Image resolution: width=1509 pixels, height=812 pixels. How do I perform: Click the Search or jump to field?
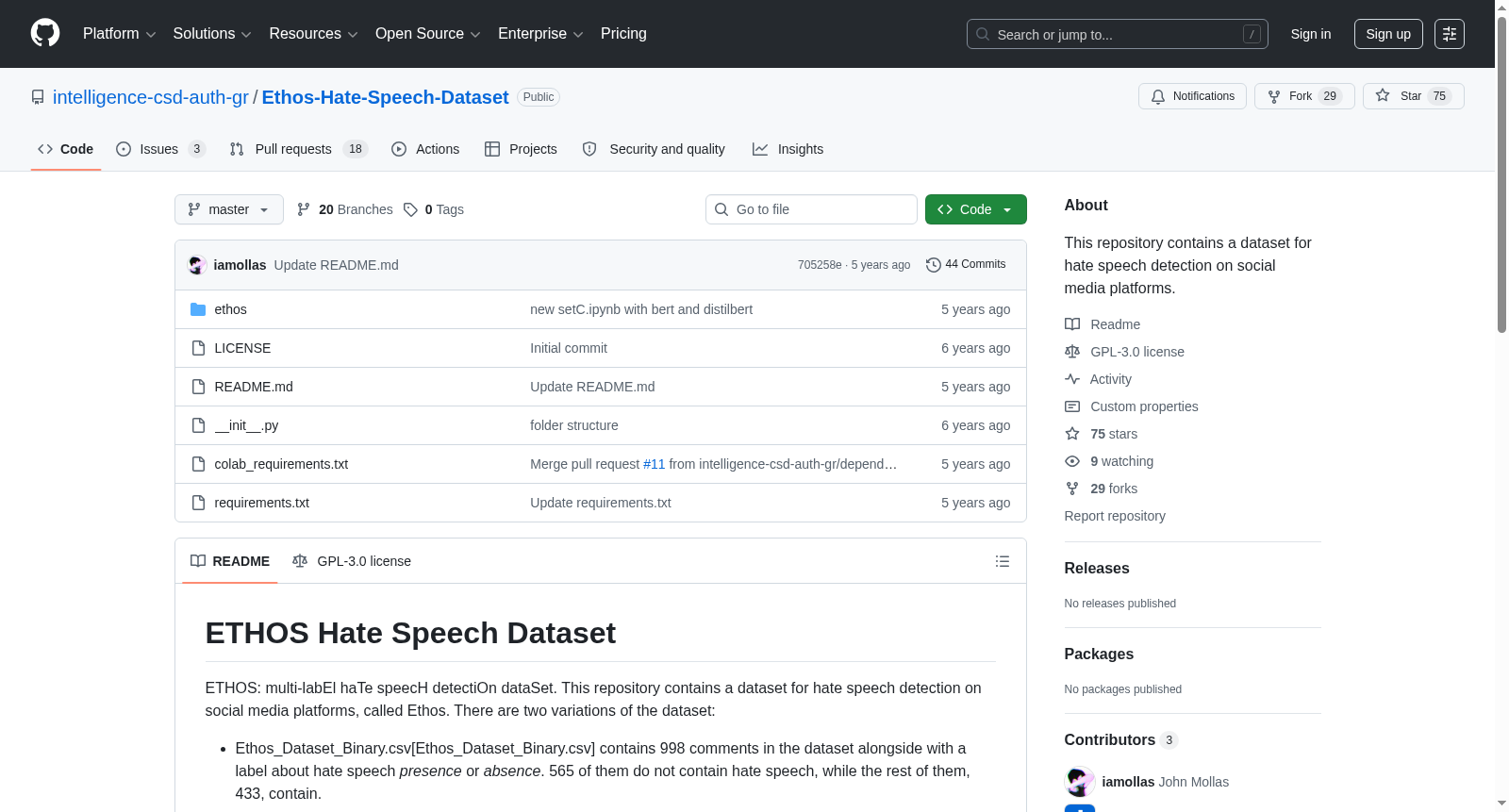pos(1118,34)
